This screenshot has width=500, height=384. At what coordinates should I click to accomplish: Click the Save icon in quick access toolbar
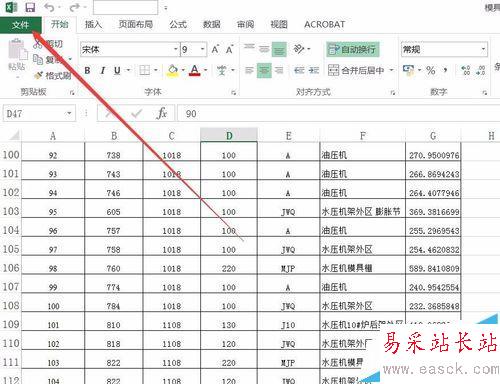click(30, 7)
